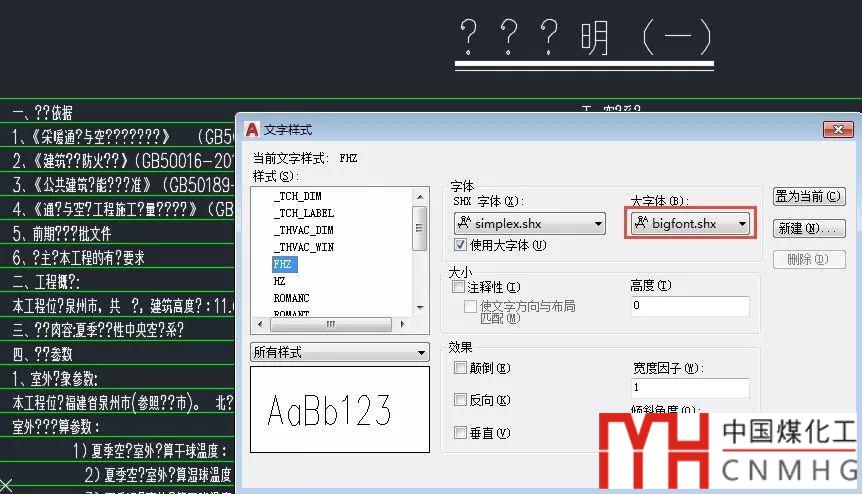
Task: Click the style list scroll-left arrow
Action: pyautogui.click(x=259, y=325)
